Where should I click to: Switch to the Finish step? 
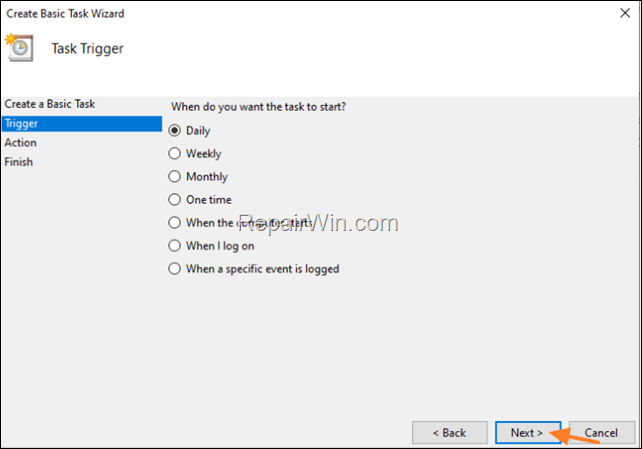[19, 162]
